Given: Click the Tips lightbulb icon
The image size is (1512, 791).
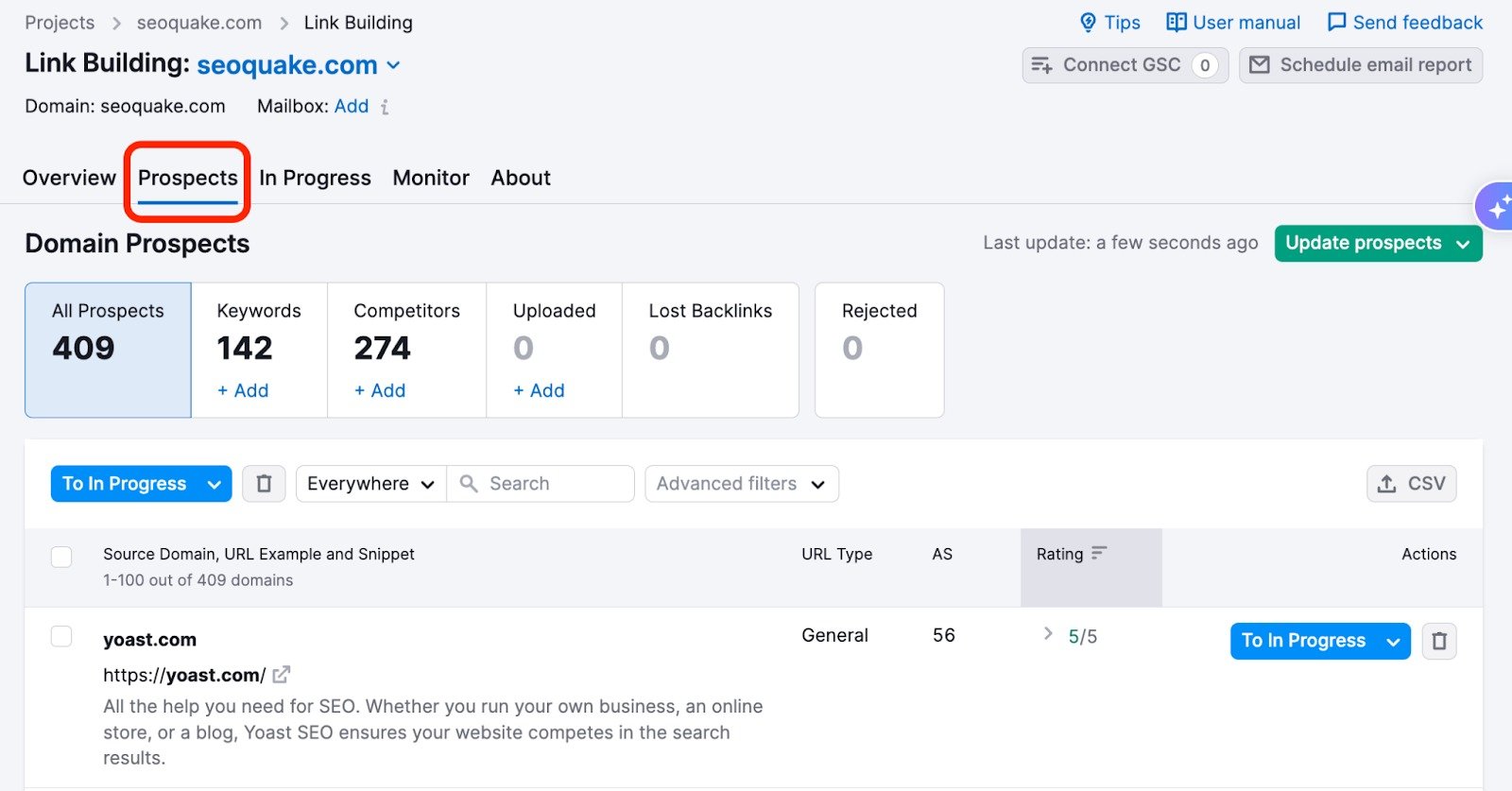Looking at the screenshot, I should [x=1088, y=23].
